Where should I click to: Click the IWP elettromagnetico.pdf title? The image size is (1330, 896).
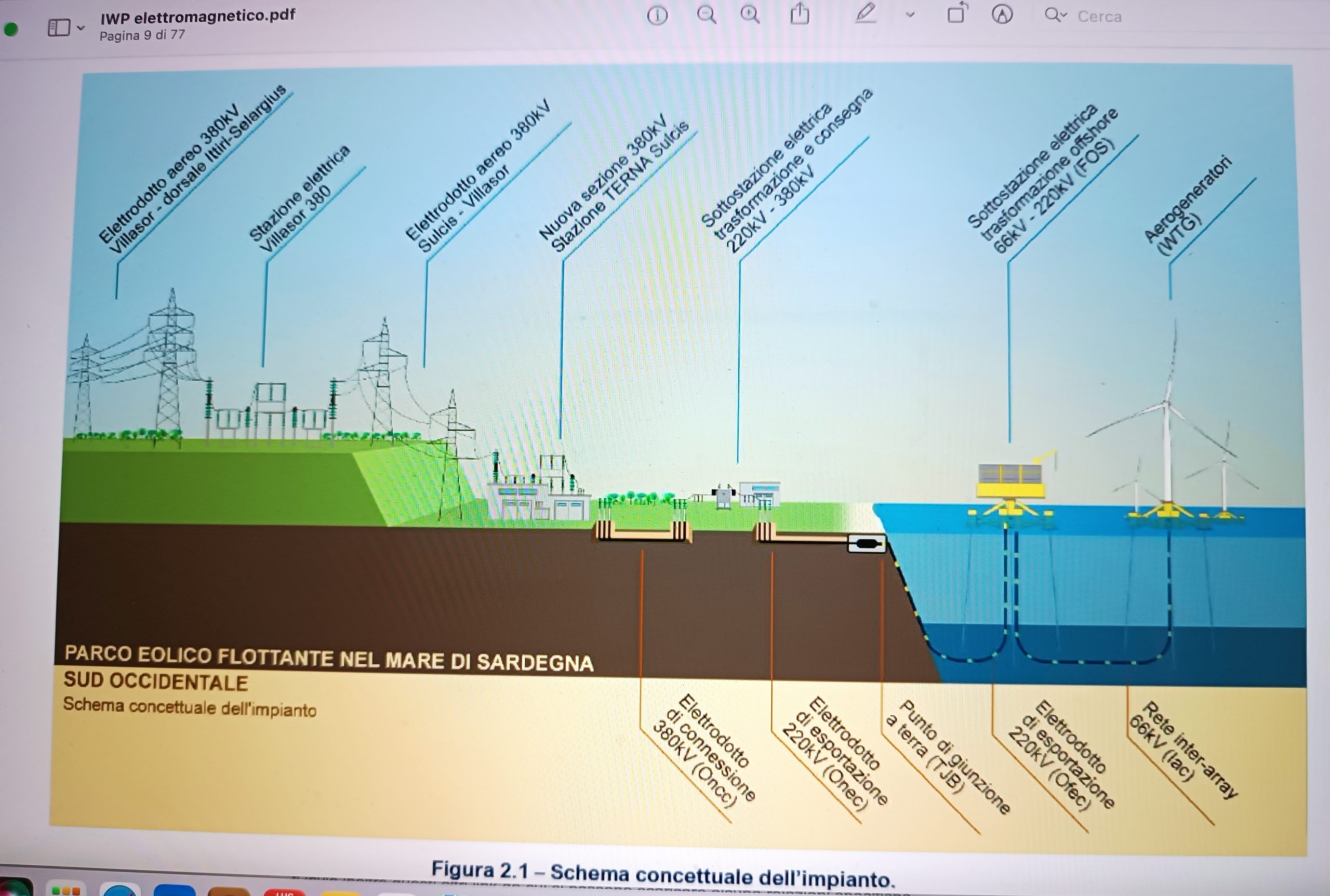coord(198,16)
